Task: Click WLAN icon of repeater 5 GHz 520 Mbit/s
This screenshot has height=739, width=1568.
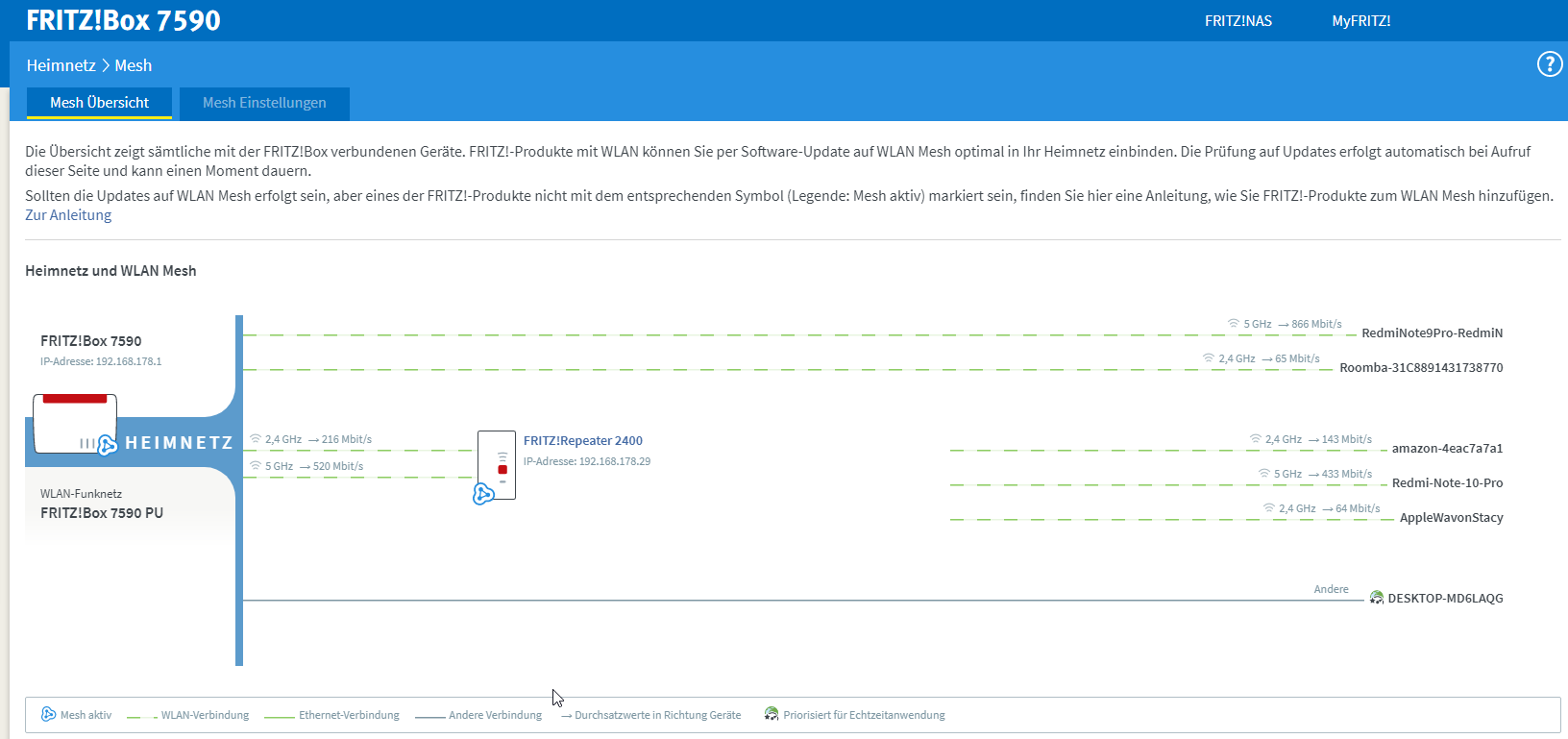Action: (x=256, y=466)
